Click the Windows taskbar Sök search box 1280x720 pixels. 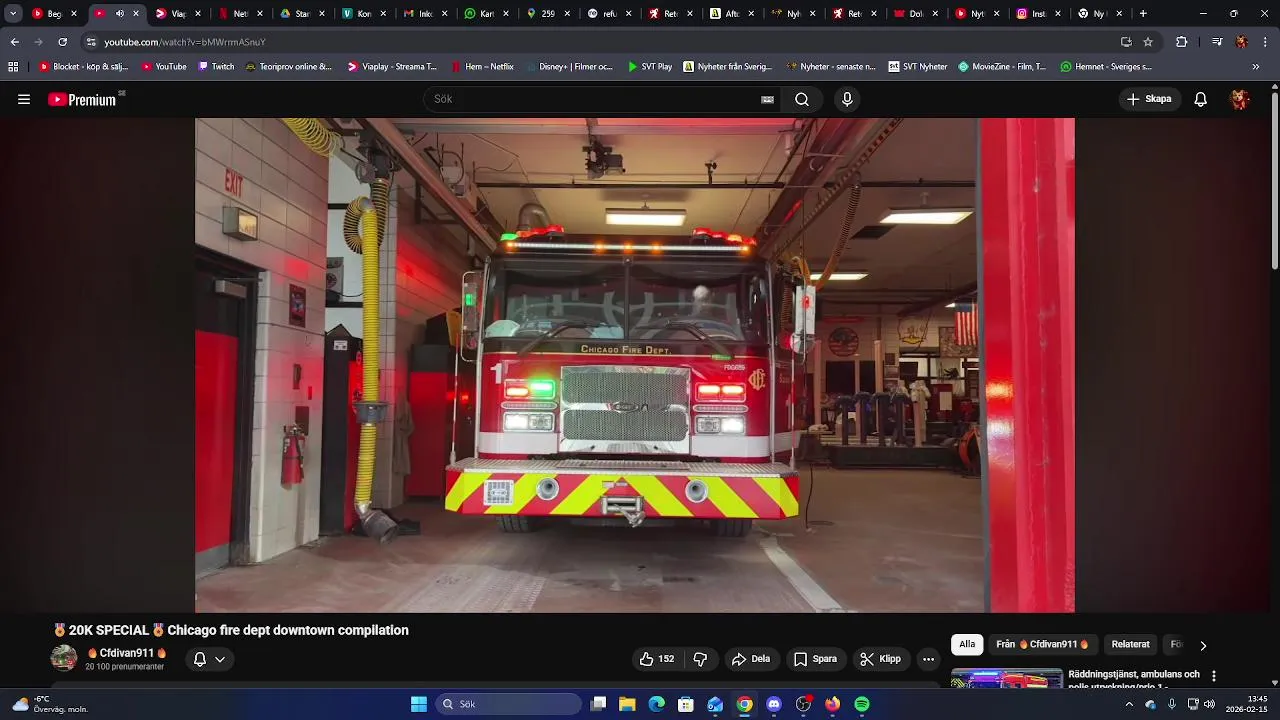510,704
